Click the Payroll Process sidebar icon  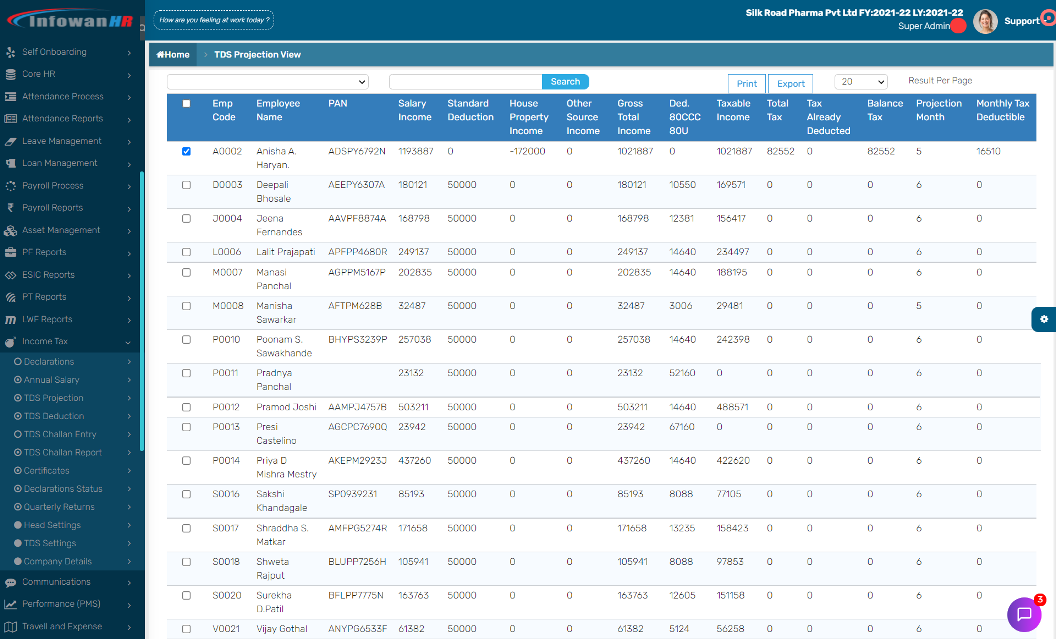[11, 186]
